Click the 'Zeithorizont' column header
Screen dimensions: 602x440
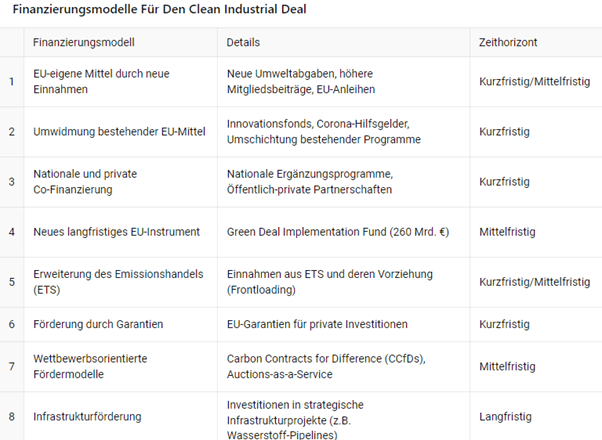509,43
